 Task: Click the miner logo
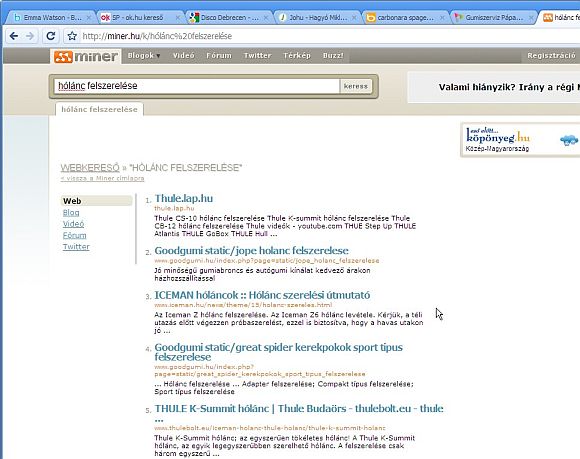pos(86,57)
